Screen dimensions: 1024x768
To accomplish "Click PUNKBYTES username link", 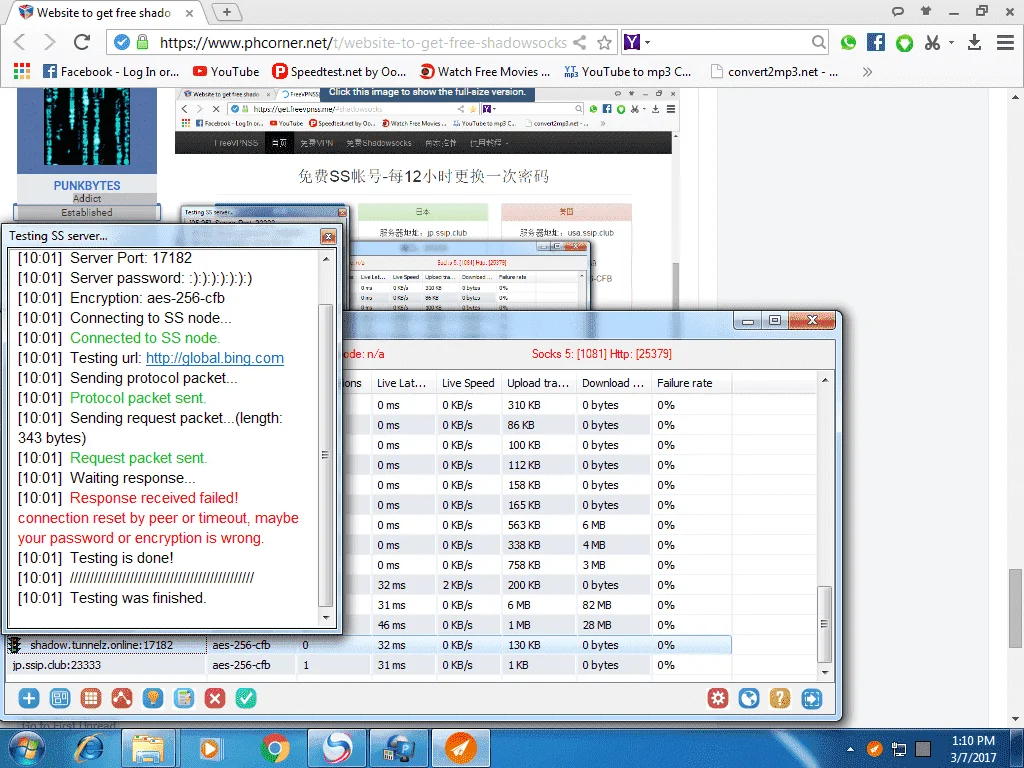I will [x=87, y=185].
